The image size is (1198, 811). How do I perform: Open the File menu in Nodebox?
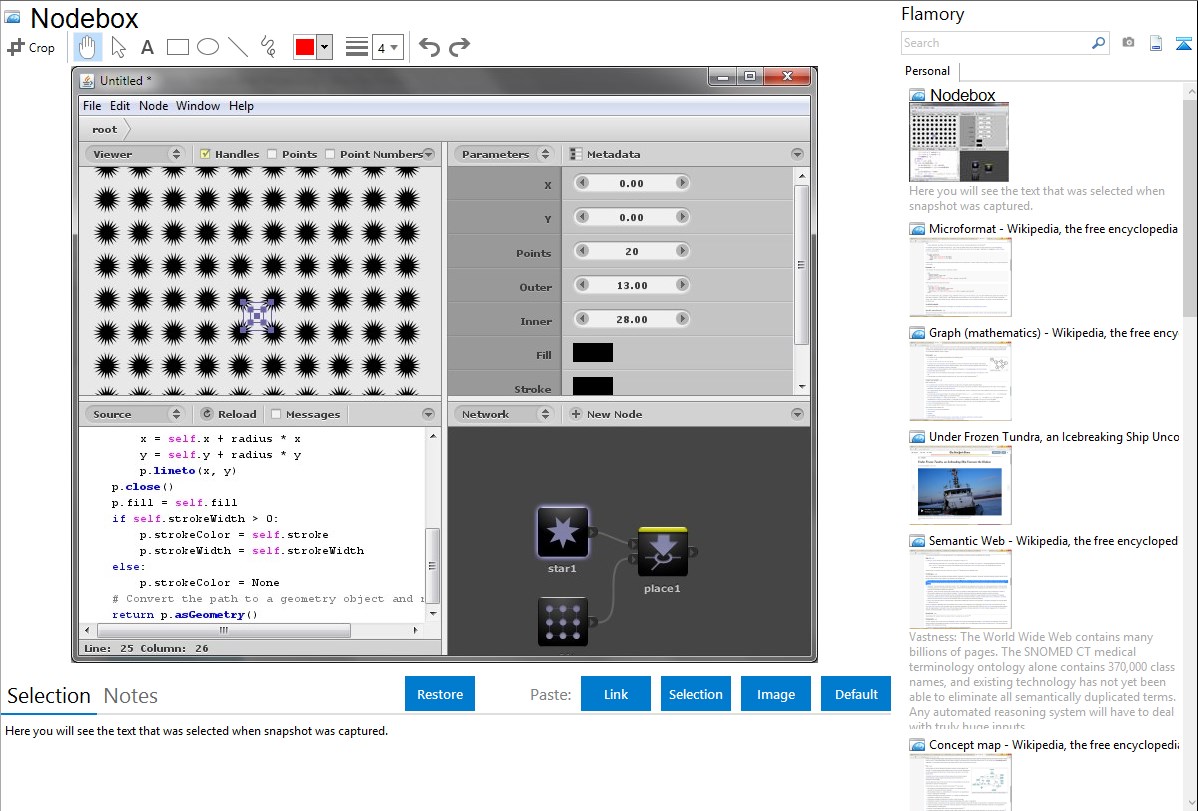pyautogui.click(x=92, y=105)
